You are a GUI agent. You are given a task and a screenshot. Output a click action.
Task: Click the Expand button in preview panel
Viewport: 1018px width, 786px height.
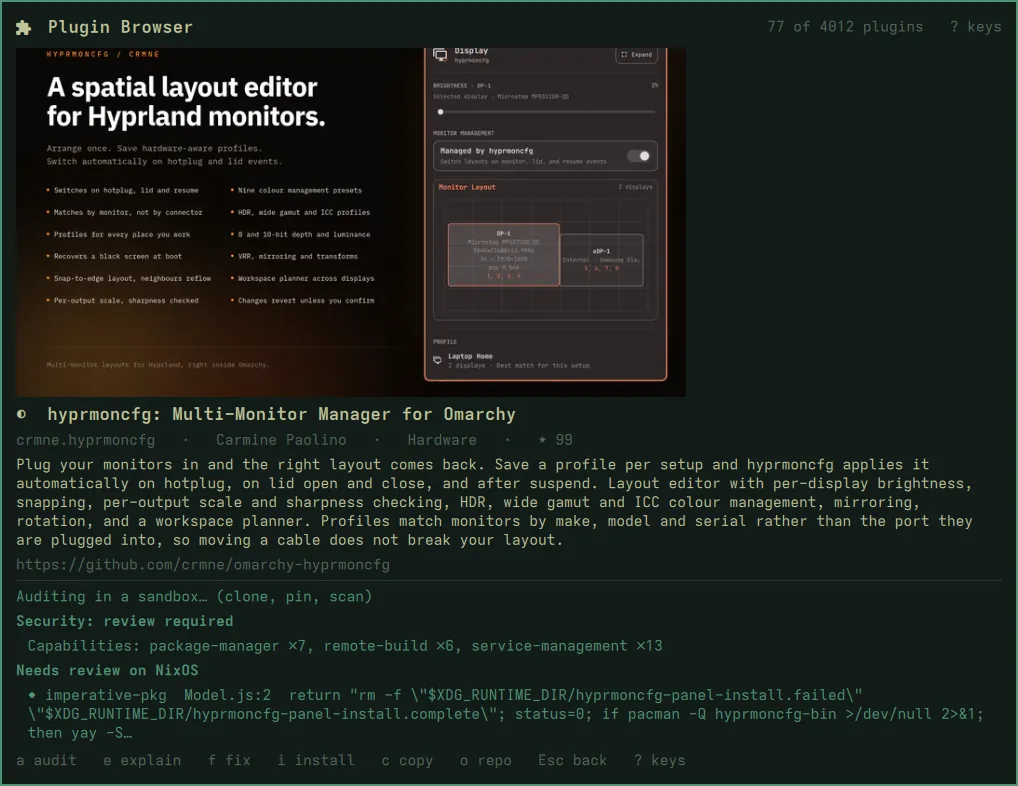coord(636,55)
